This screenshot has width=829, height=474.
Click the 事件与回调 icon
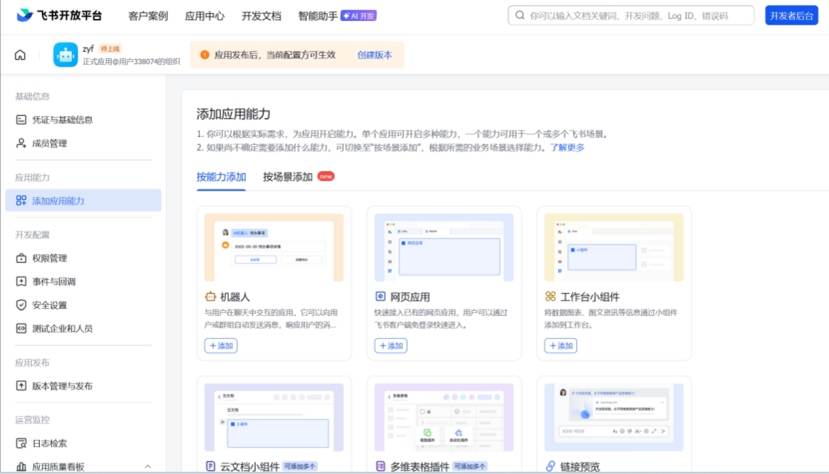tap(21, 282)
